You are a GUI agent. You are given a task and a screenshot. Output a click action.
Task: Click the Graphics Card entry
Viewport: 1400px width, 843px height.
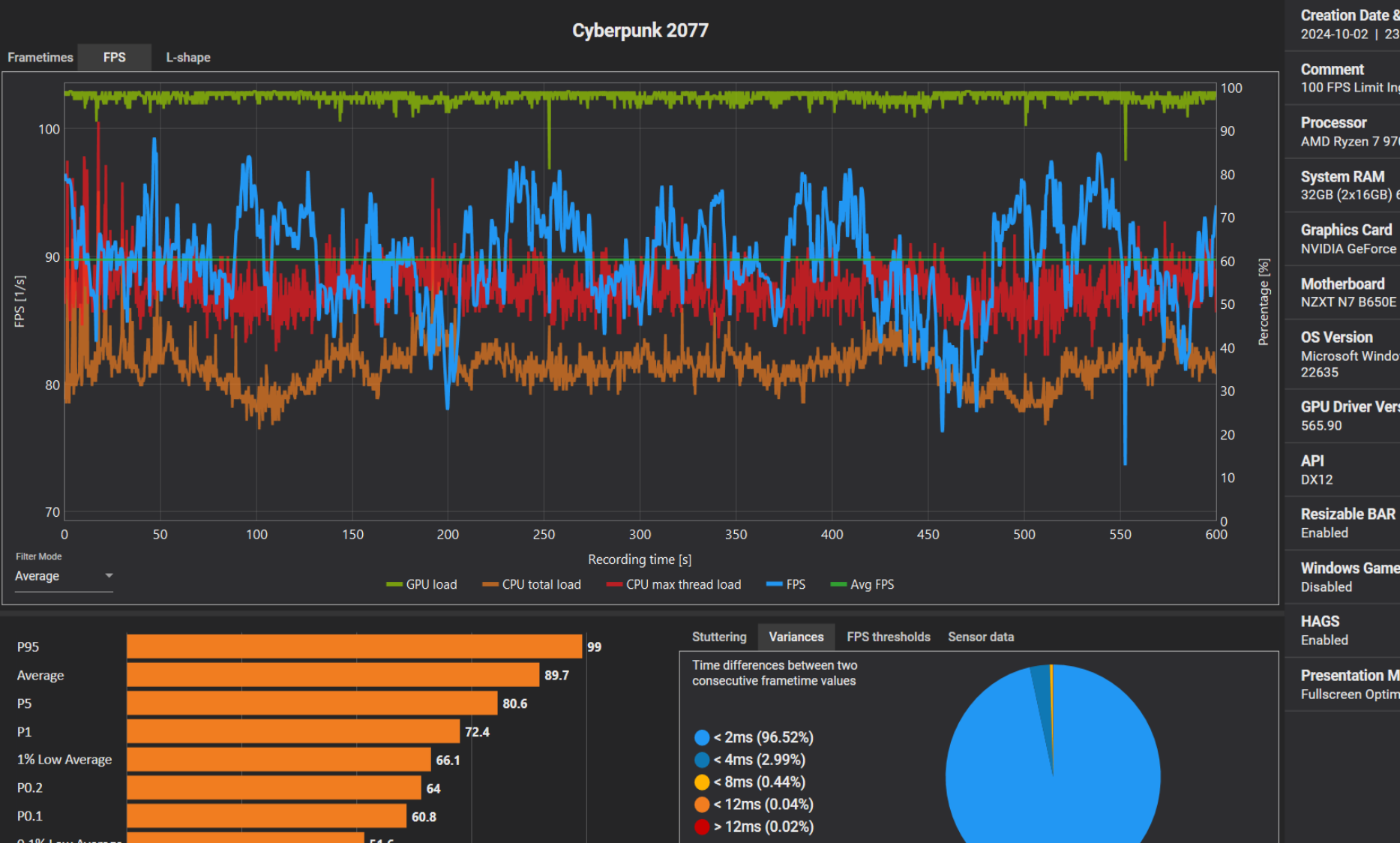(1342, 239)
